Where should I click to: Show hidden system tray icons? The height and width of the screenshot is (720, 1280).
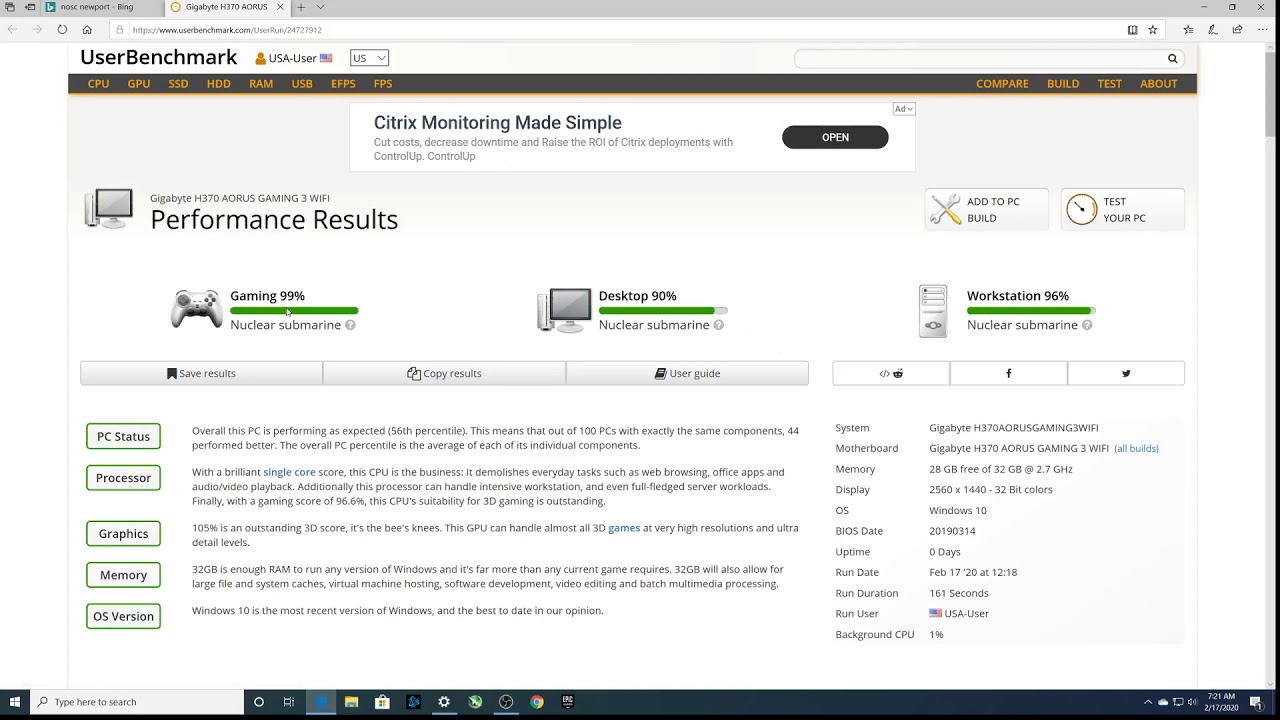pos(1148,702)
